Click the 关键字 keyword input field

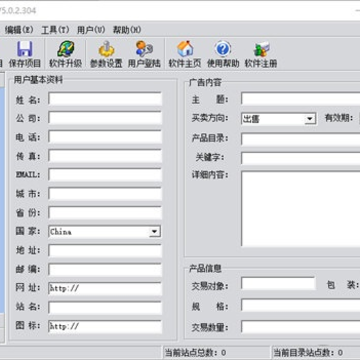pos(301,158)
